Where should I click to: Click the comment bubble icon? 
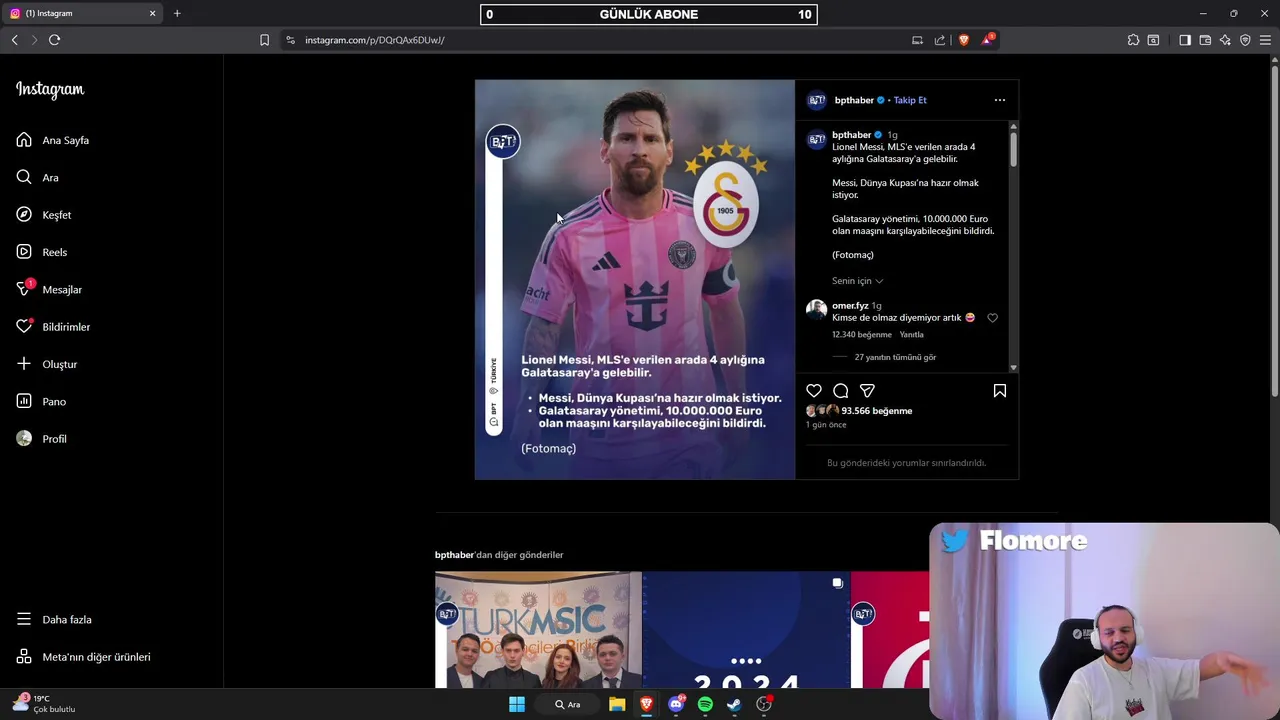[x=841, y=391]
